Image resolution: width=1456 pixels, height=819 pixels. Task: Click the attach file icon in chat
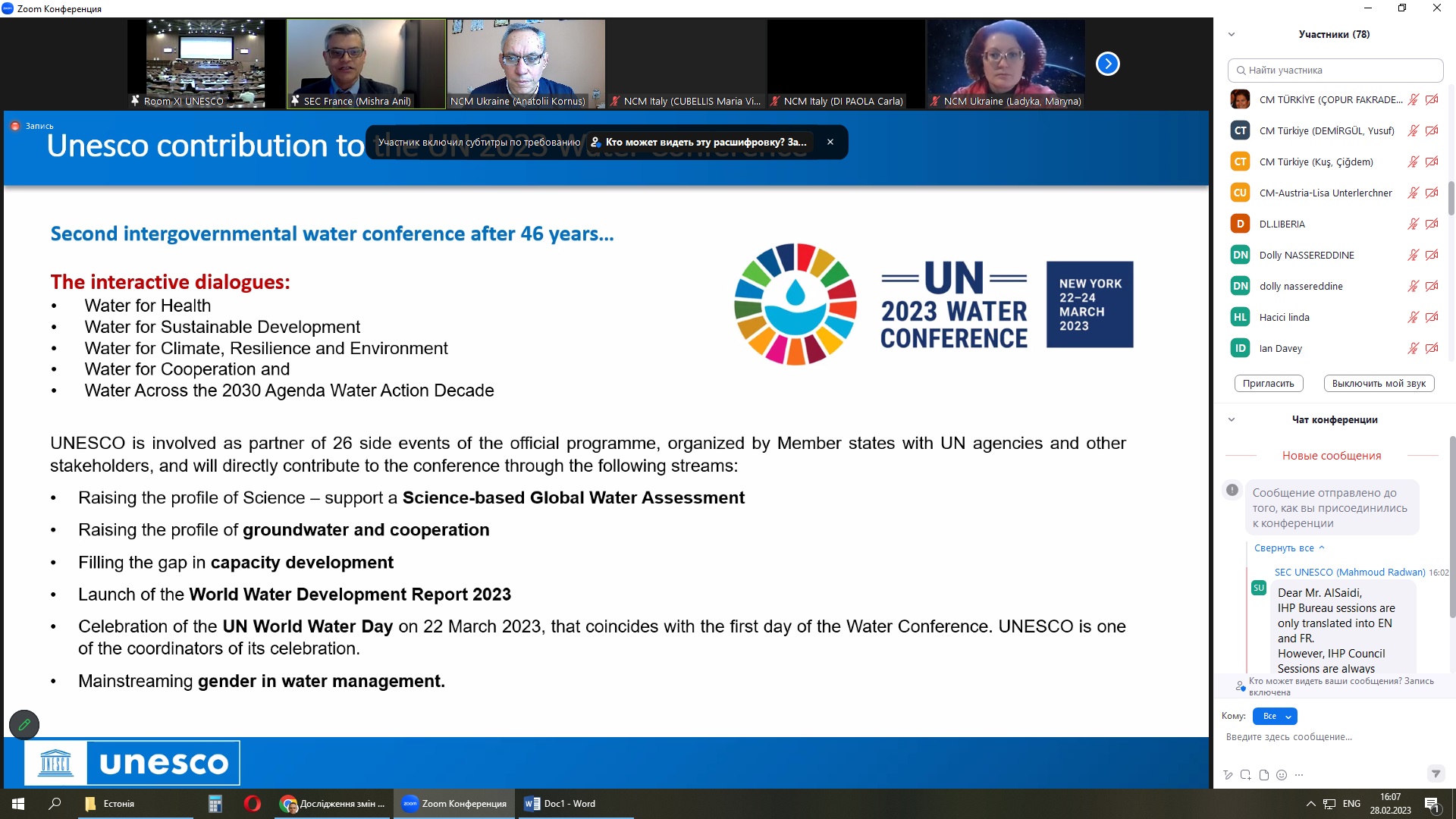(1263, 775)
